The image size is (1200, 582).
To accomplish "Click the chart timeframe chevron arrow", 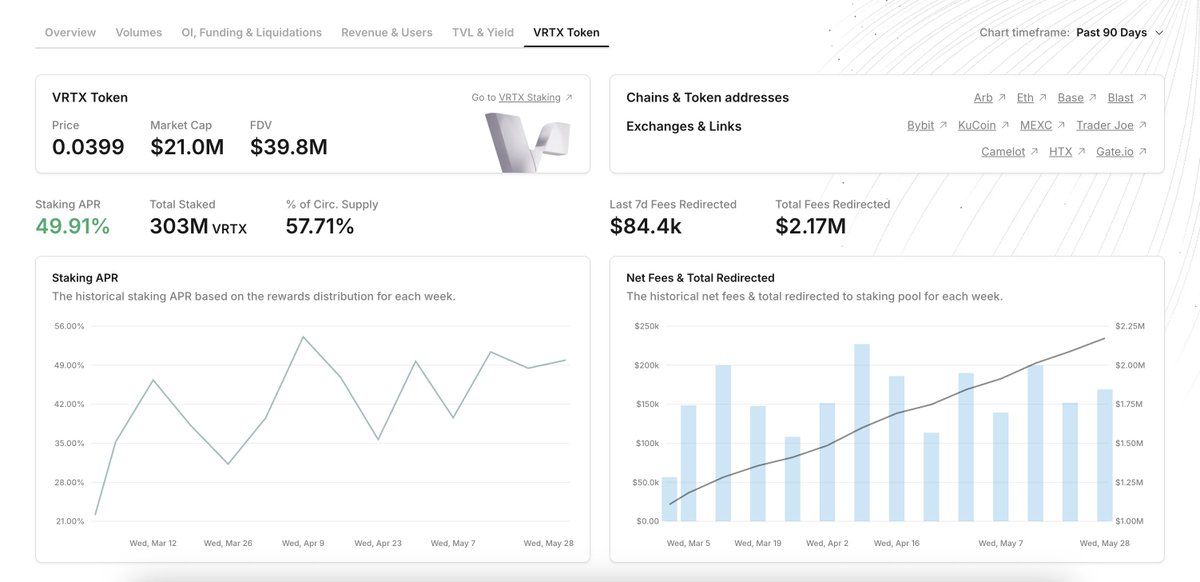I will pos(1159,33).
